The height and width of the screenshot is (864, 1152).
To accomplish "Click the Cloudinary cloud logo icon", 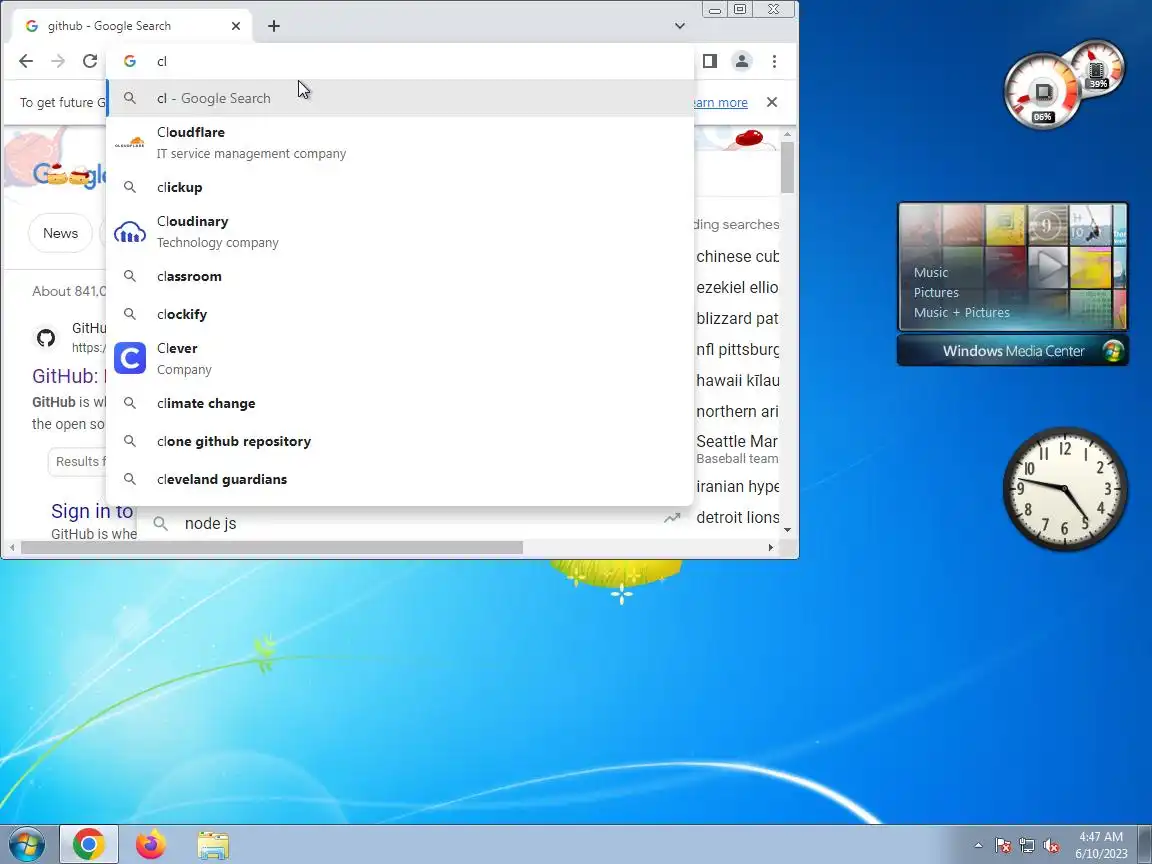I will click(x=130, y=231).
